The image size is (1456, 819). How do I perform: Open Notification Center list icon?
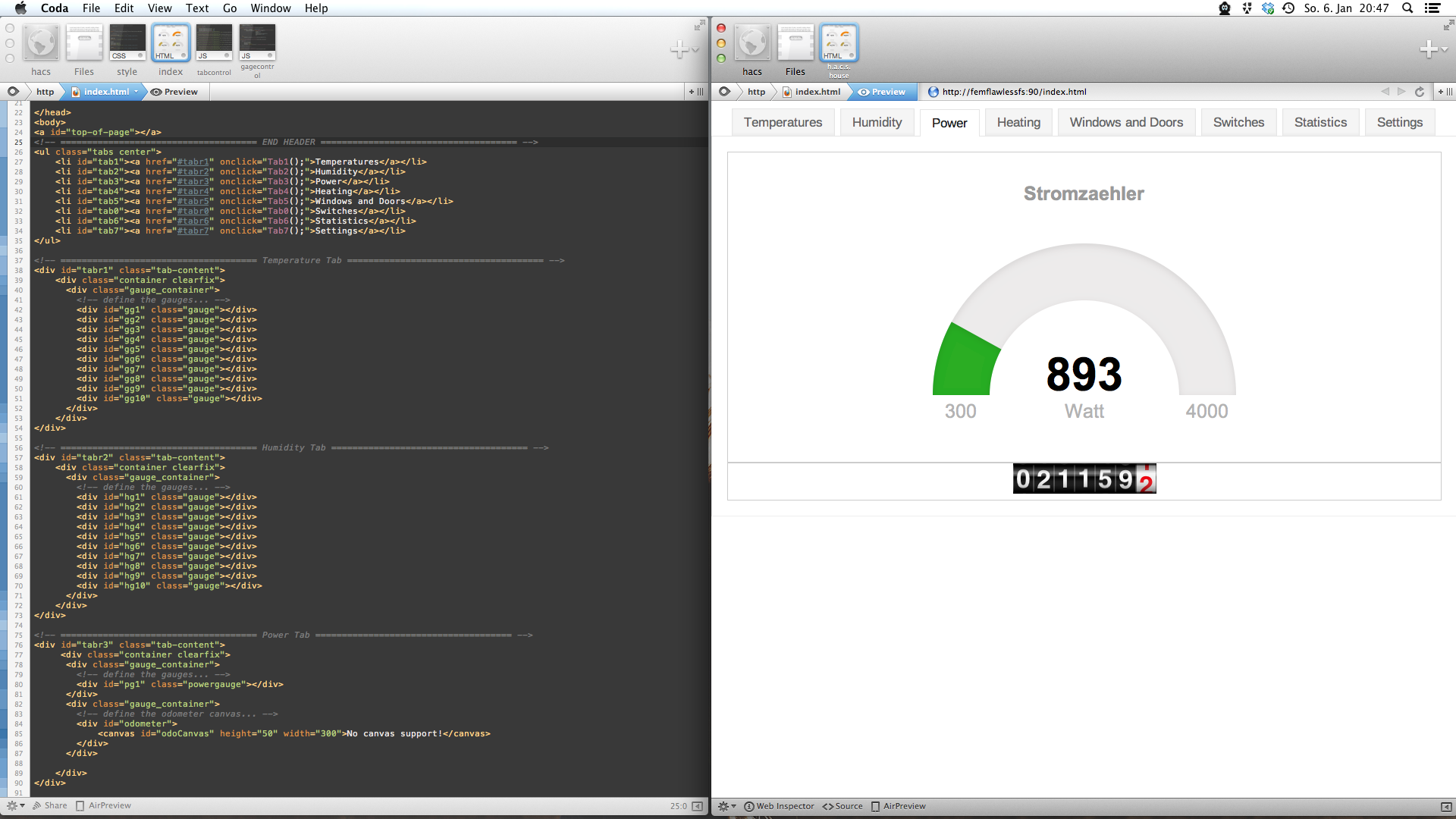pyautogui.click(x=1432, y=8)
